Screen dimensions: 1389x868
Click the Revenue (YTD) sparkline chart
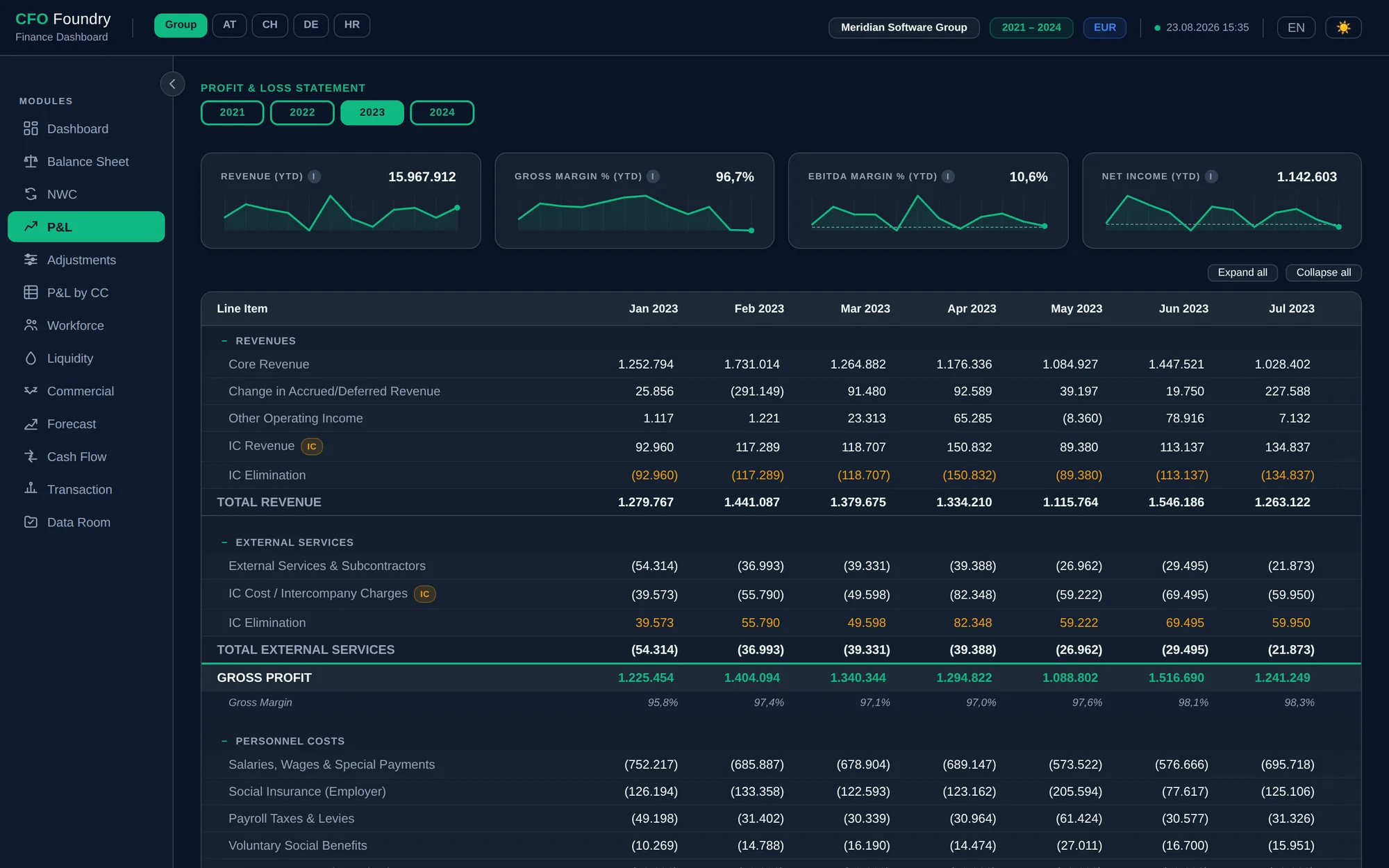[340, 213]
